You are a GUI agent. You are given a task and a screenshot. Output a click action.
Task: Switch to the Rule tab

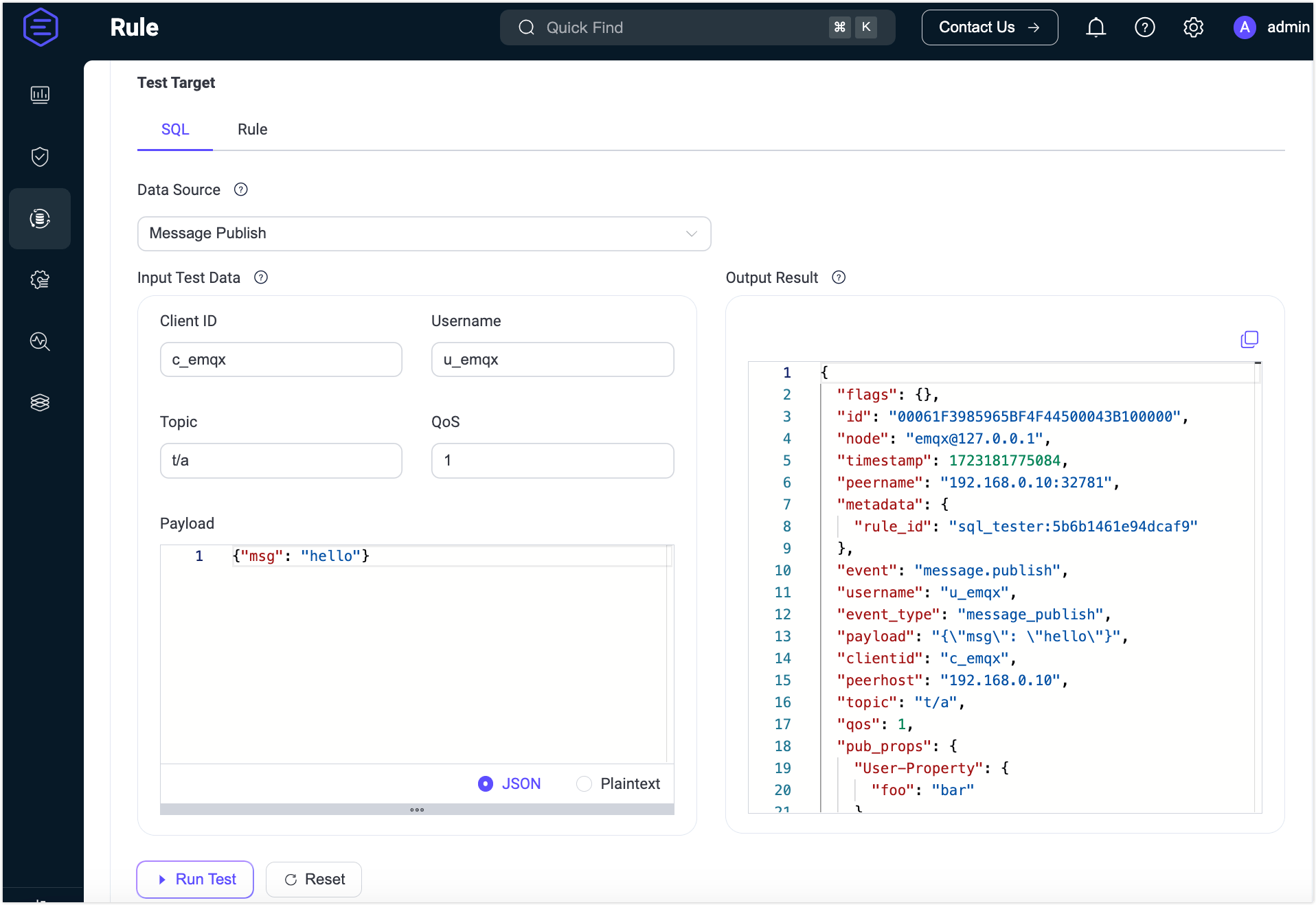(x=252, y=130)
